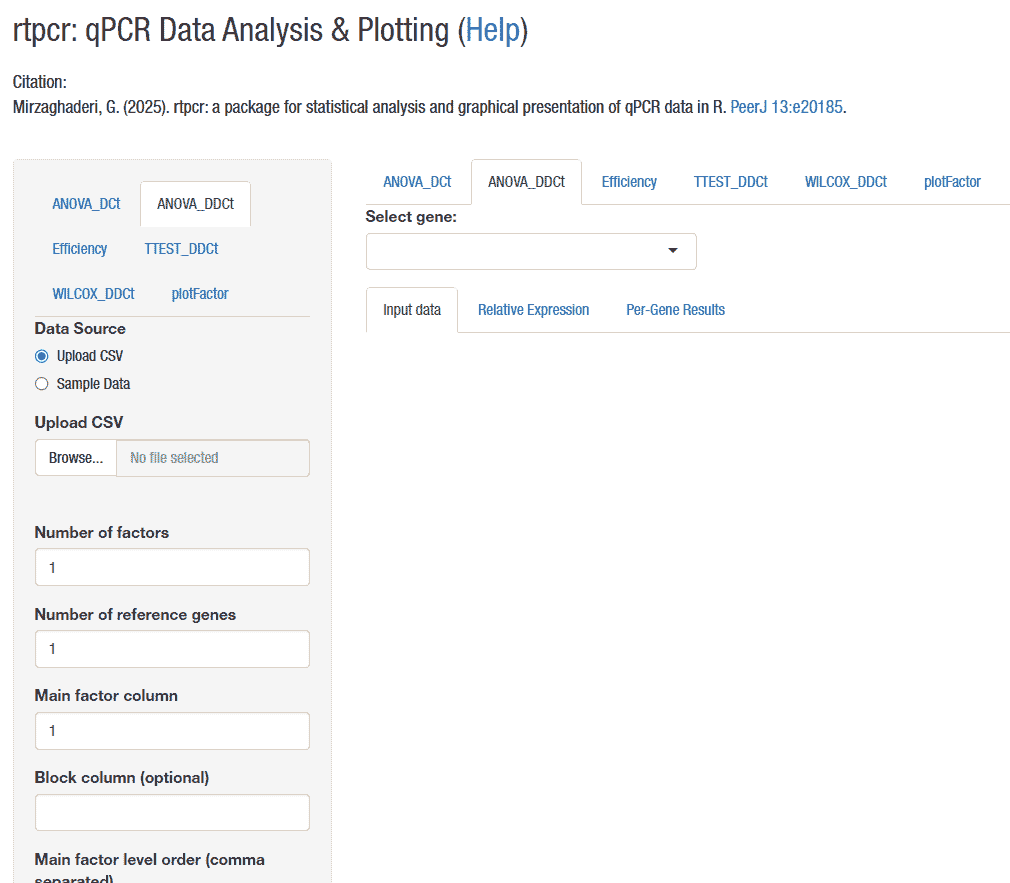1010x883 pixels.
Task: Click the Number of factors field
Action: [172, 567]
